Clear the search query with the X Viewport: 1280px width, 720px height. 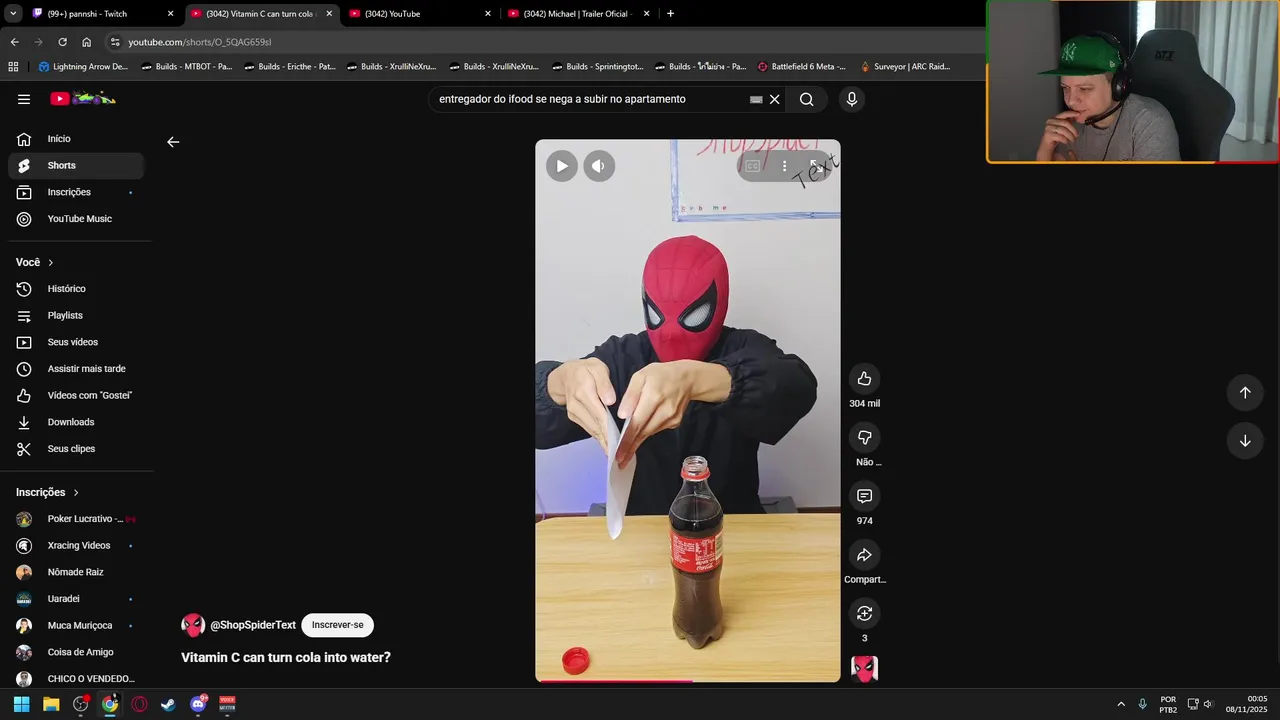point(774,99)
